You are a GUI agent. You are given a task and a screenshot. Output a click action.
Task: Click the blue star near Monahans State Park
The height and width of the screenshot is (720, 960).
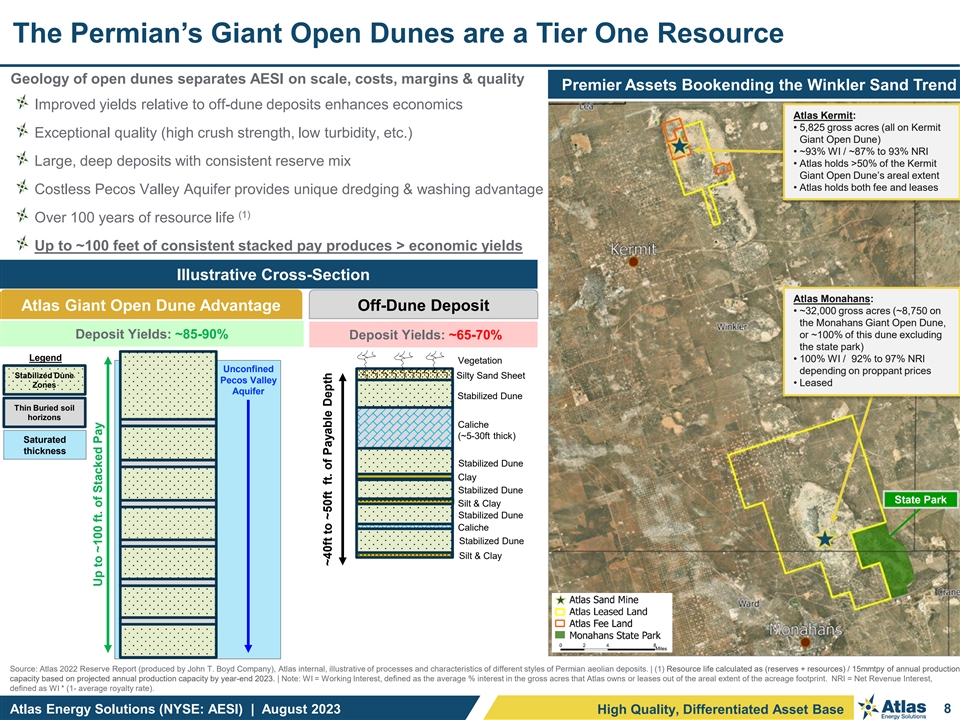[x=824, y=538]
